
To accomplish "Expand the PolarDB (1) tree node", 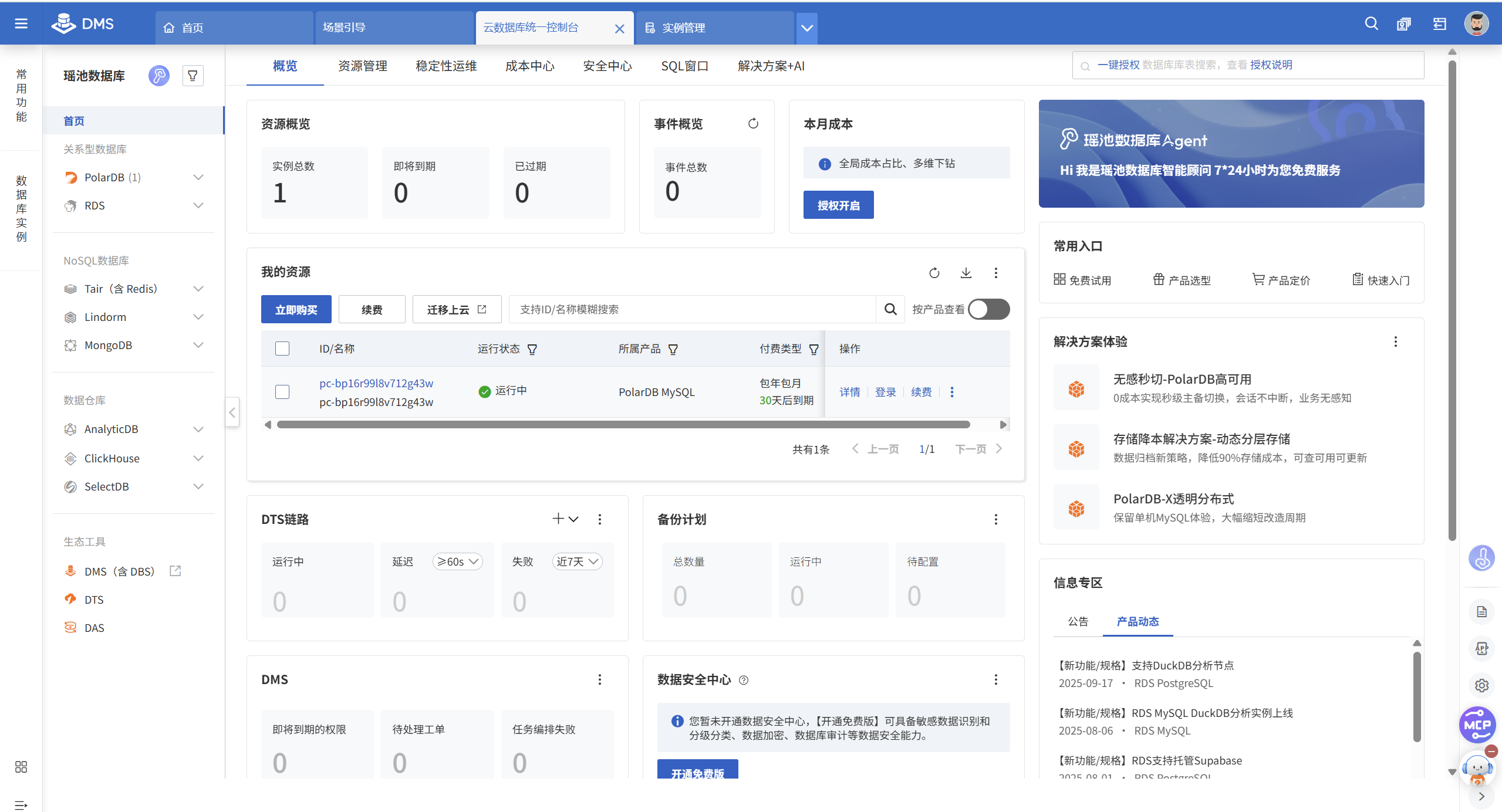I will point(198,177).
